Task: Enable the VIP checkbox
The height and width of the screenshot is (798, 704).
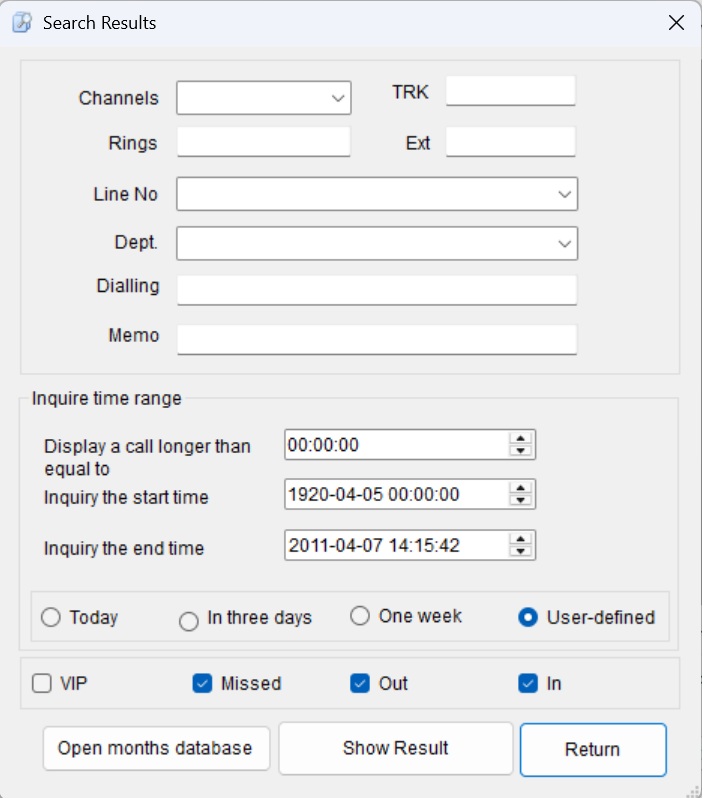Action: (x=41, y=684)
